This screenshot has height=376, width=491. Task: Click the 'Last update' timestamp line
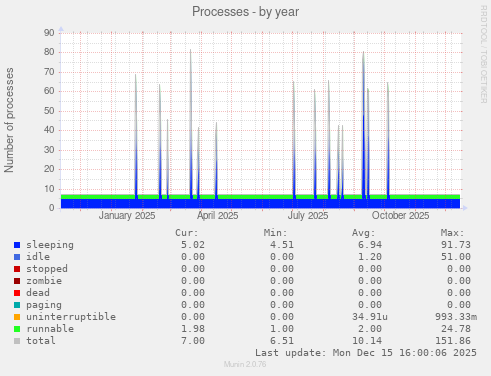pyautogui.click(x=366, y=353)
